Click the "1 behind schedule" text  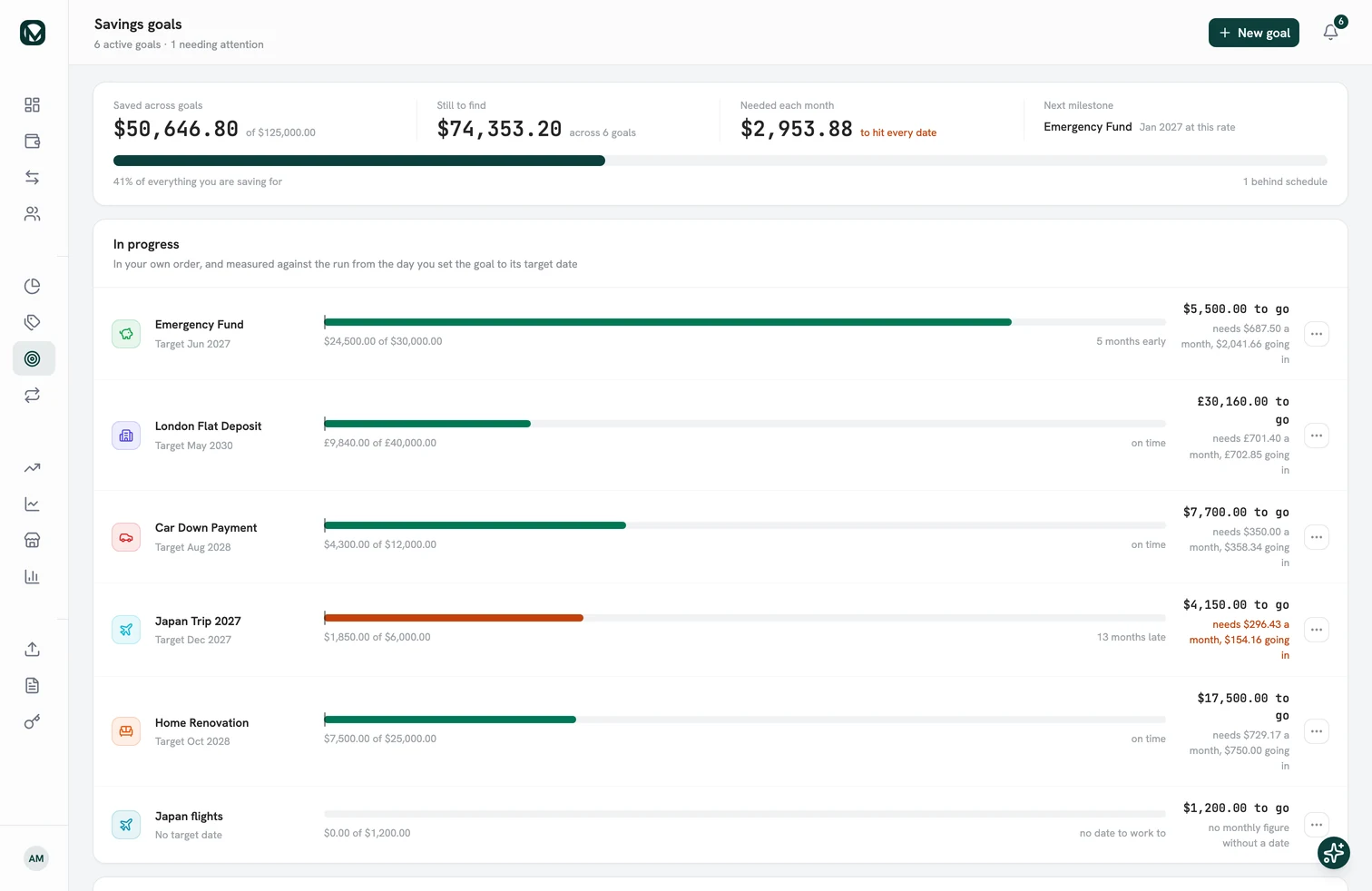tap(1285, 181)
